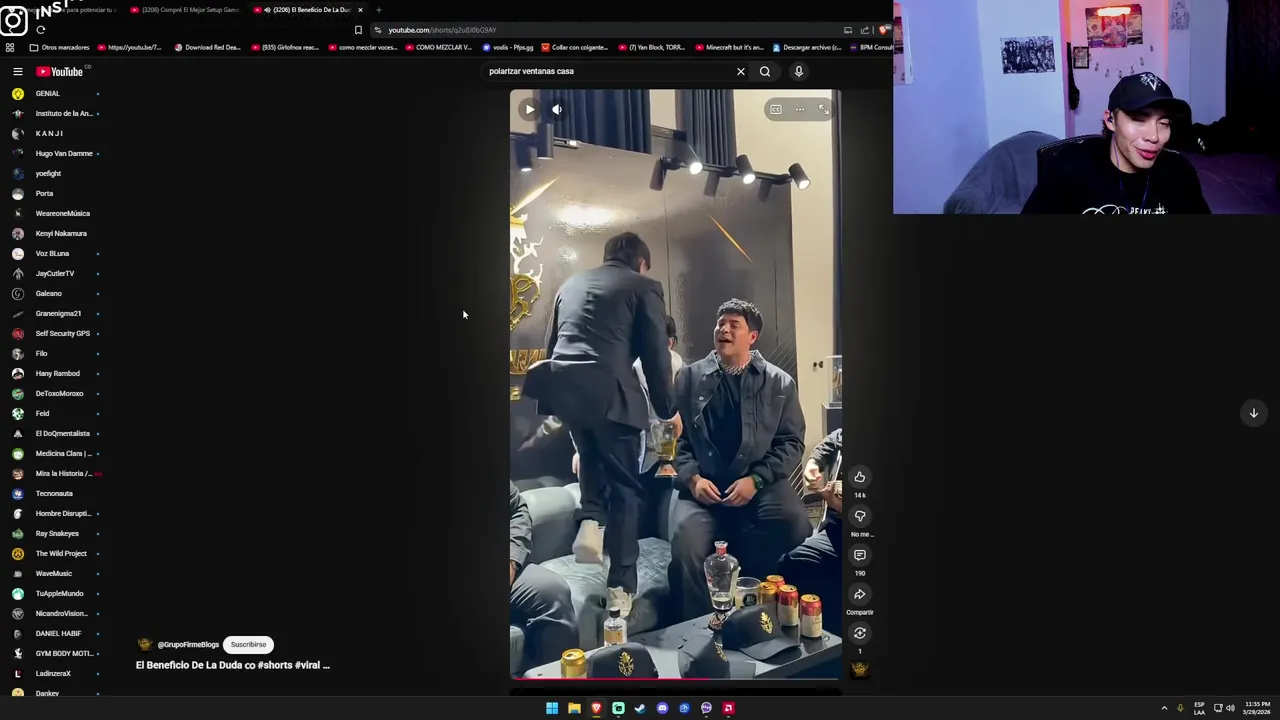
Task: Like the Short with 14 k likes
Action: [859, 477]
